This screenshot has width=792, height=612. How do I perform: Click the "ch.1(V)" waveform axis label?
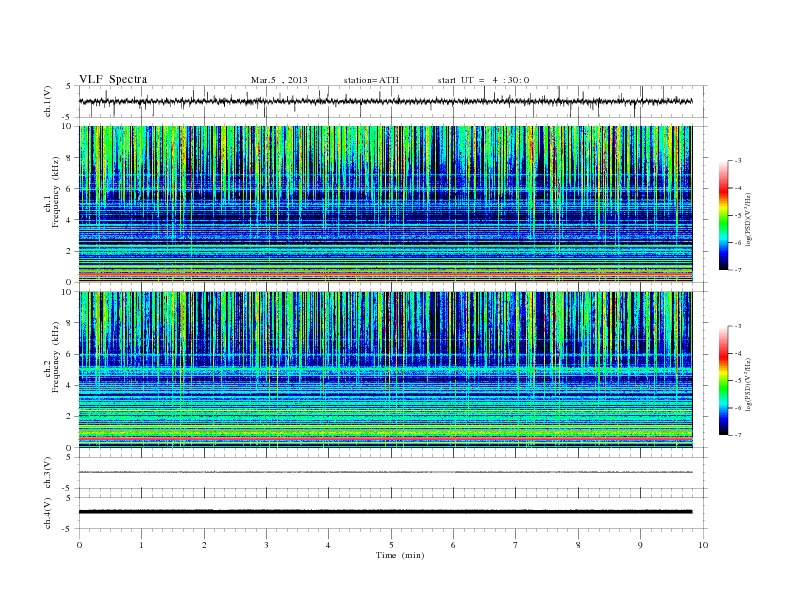point(48,101)
